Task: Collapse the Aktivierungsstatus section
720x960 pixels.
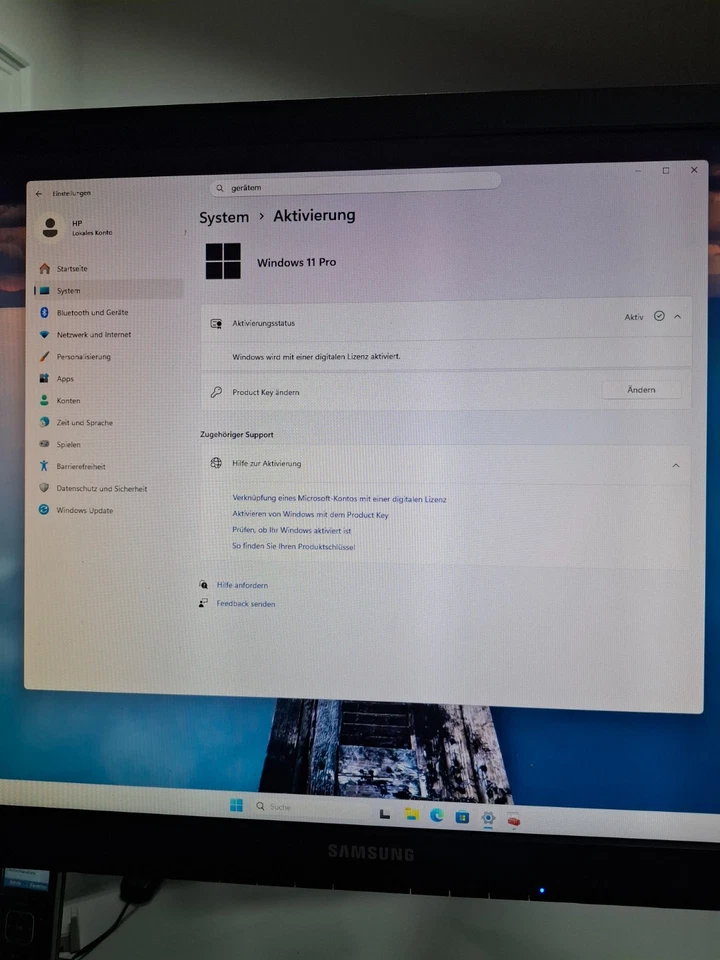Action: [x=677, y=317]
